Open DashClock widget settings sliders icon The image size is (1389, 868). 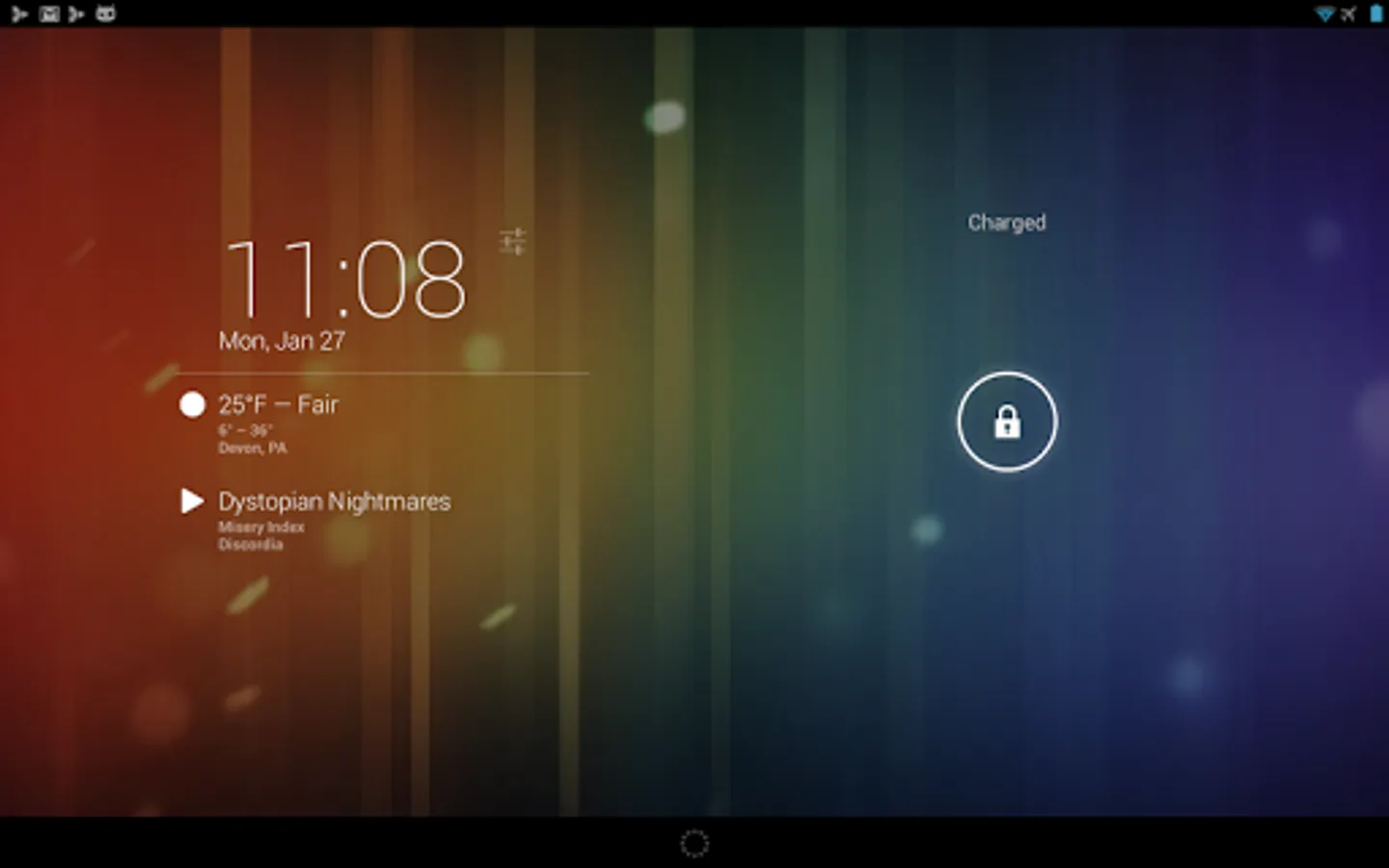(x=513, y=241)
